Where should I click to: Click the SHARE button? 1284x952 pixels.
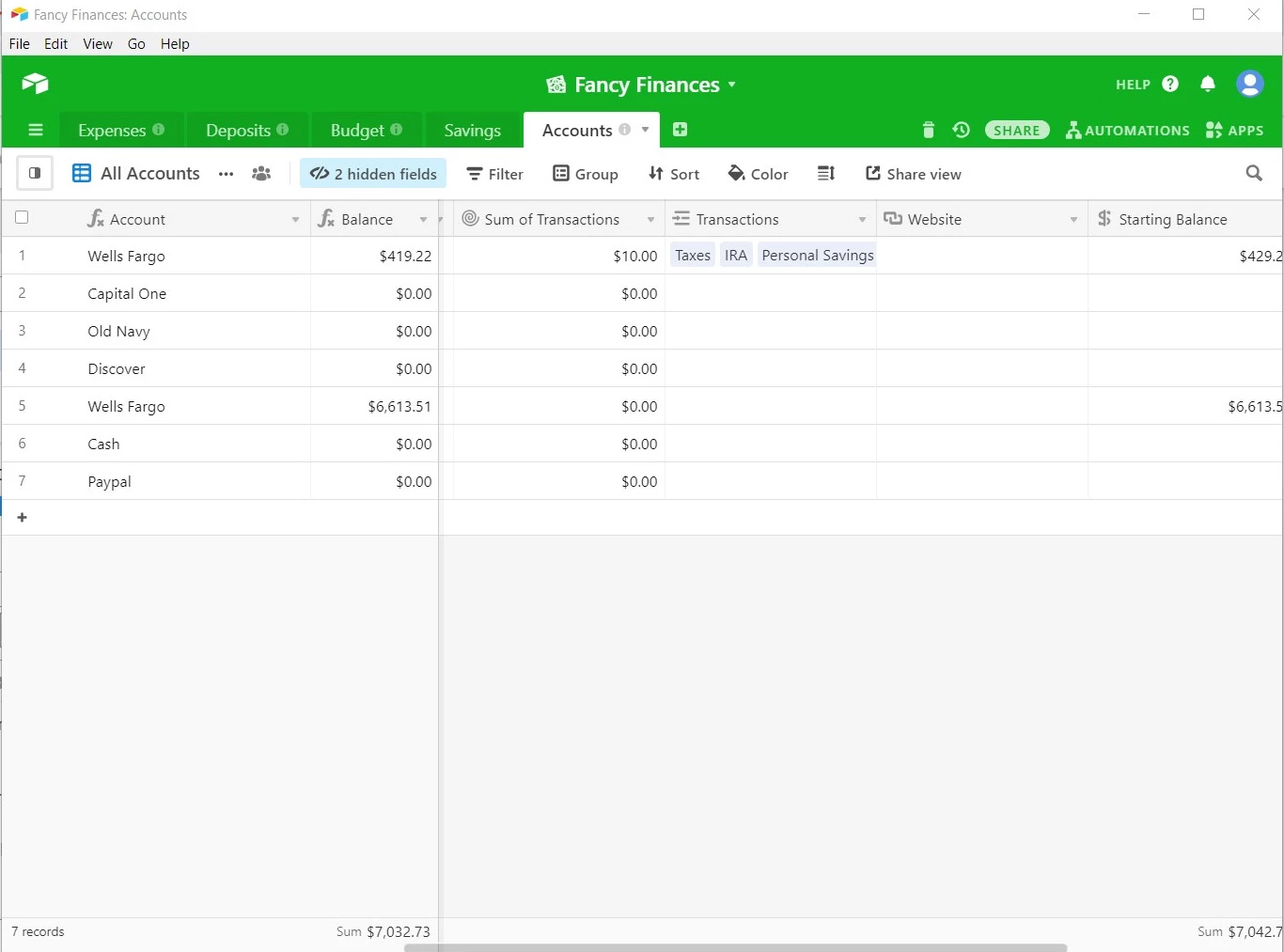pos(1017,130)
